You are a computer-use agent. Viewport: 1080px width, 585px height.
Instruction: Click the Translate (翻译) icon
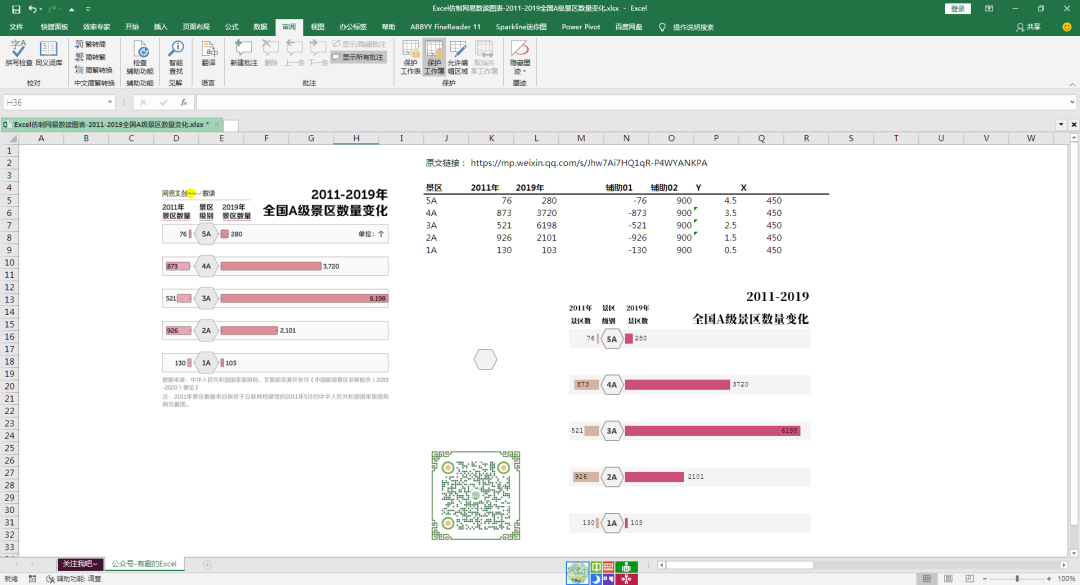208,53
